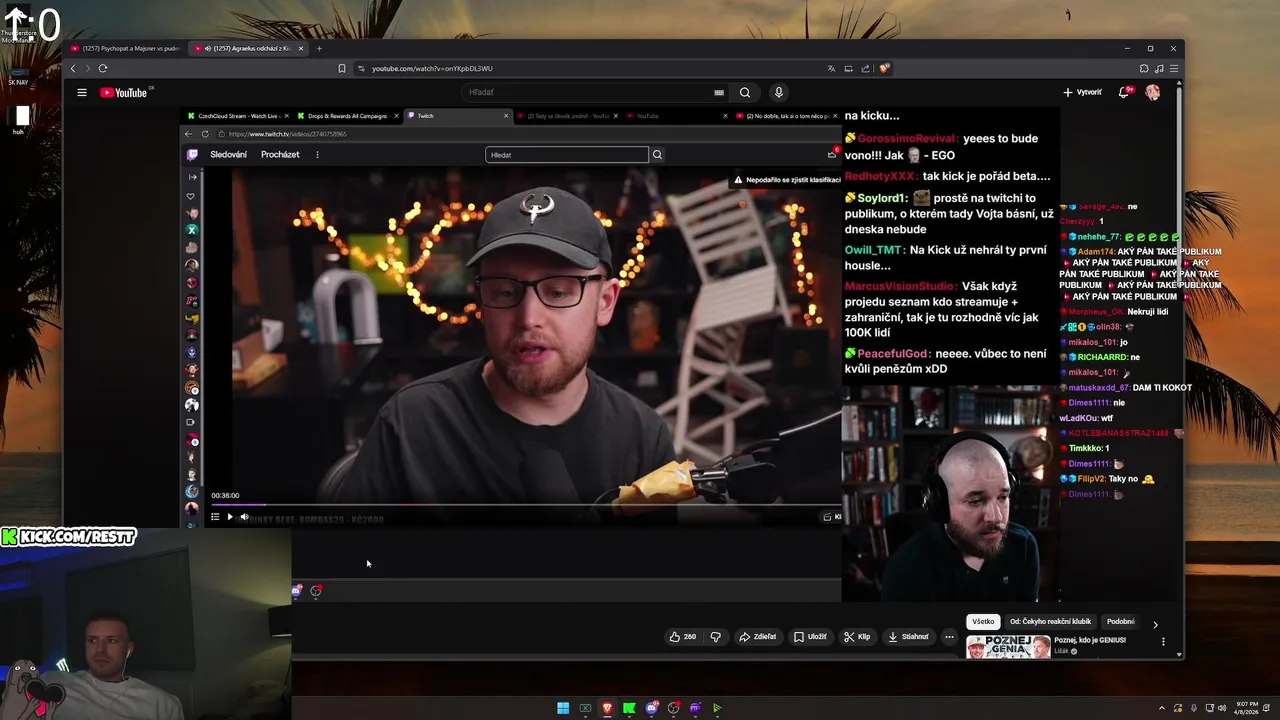Open options menu for 'Poznej, kdo je GENIUS!'
Screen dimensions: 1280x720
coord(1163,641)
